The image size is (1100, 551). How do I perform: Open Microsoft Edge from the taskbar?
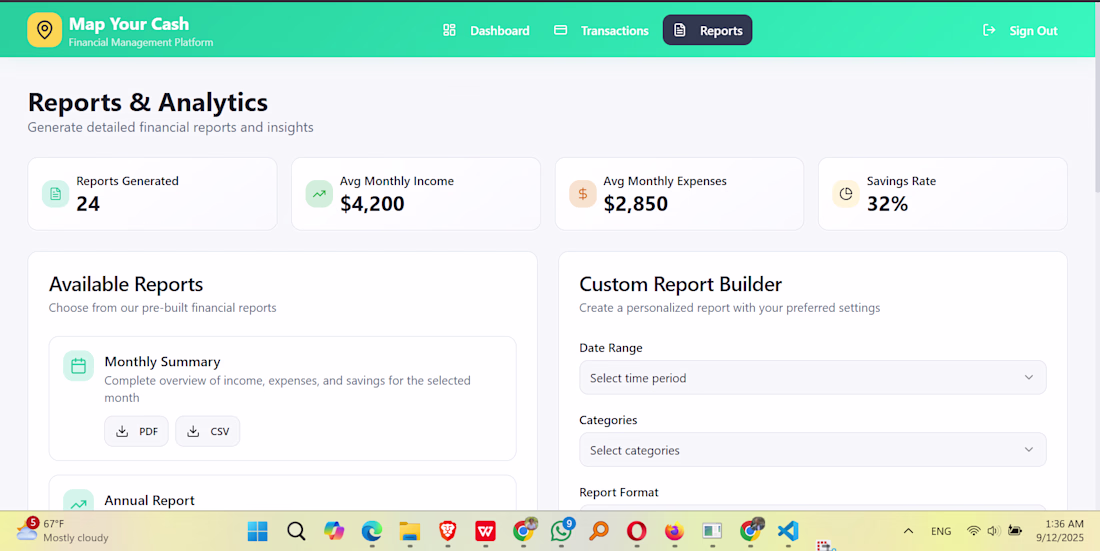(x=372, y=531)
